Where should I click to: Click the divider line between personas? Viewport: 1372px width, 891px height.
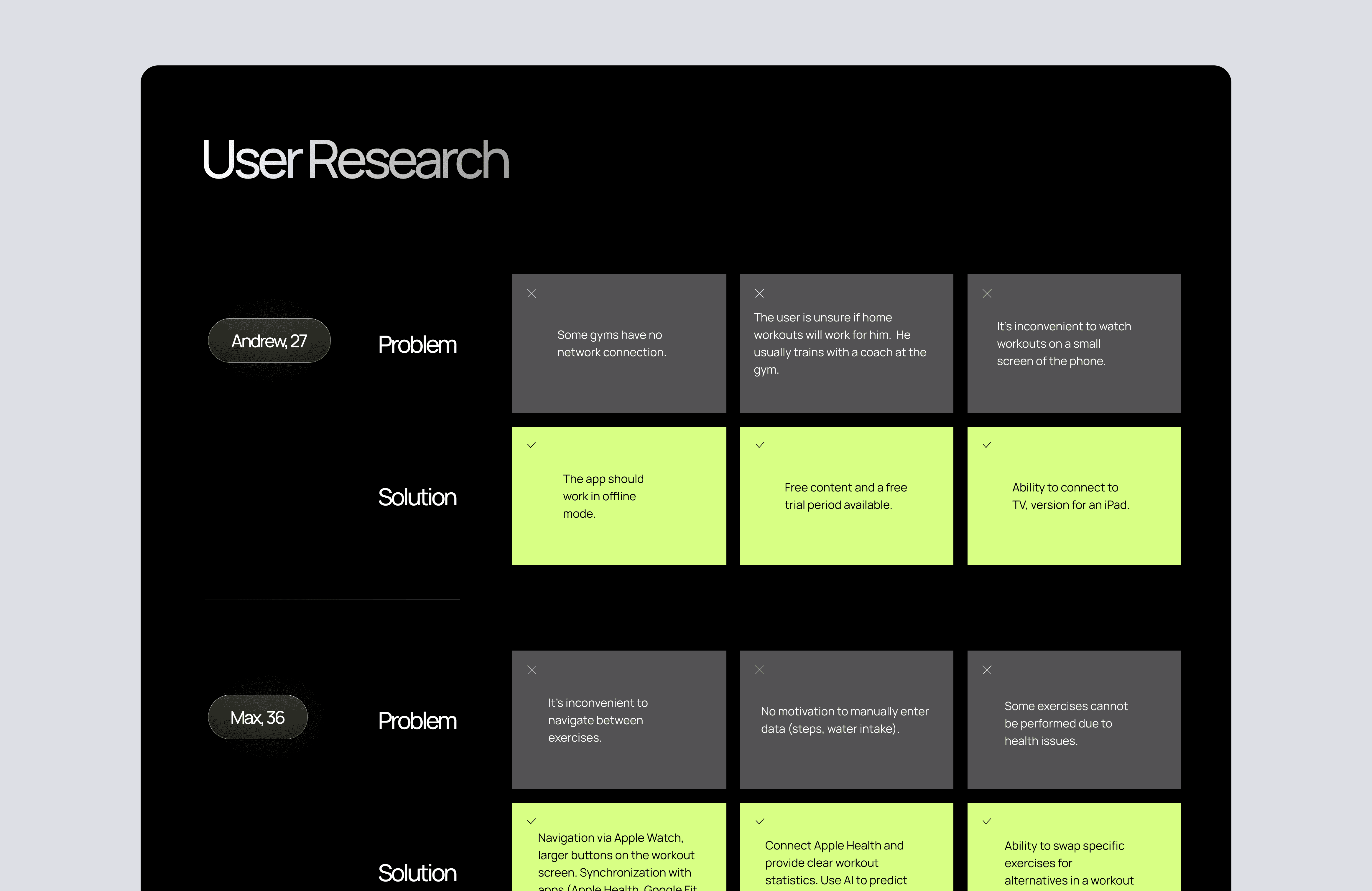pyautogui.click(x=324, y=600)
